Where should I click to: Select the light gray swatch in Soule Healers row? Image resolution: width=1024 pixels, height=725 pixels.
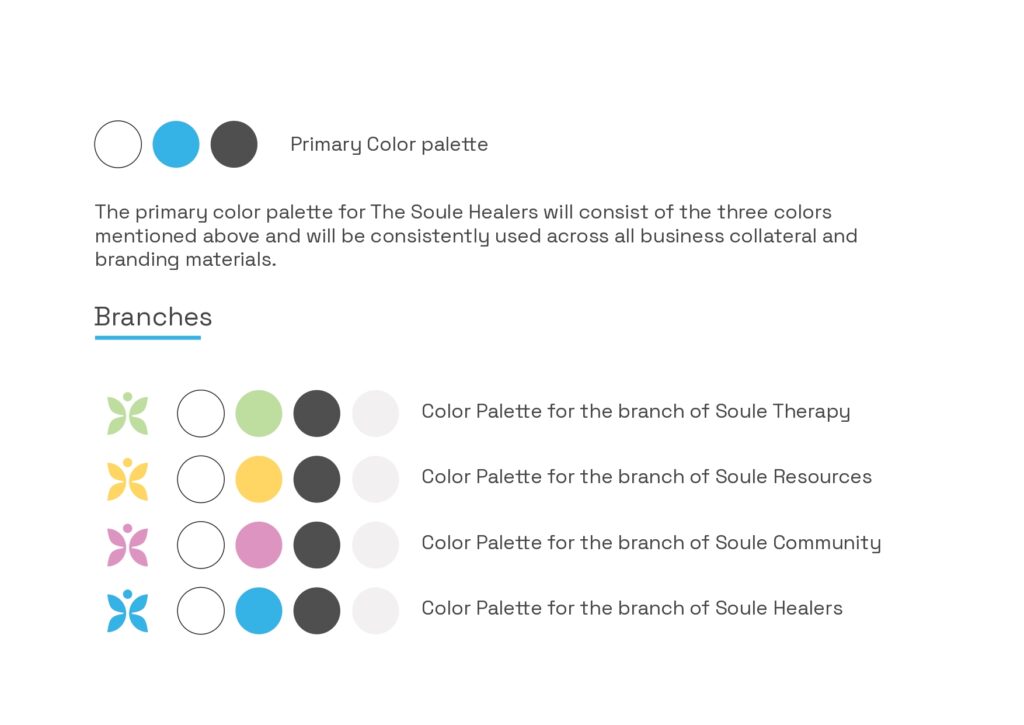(376, 611)
